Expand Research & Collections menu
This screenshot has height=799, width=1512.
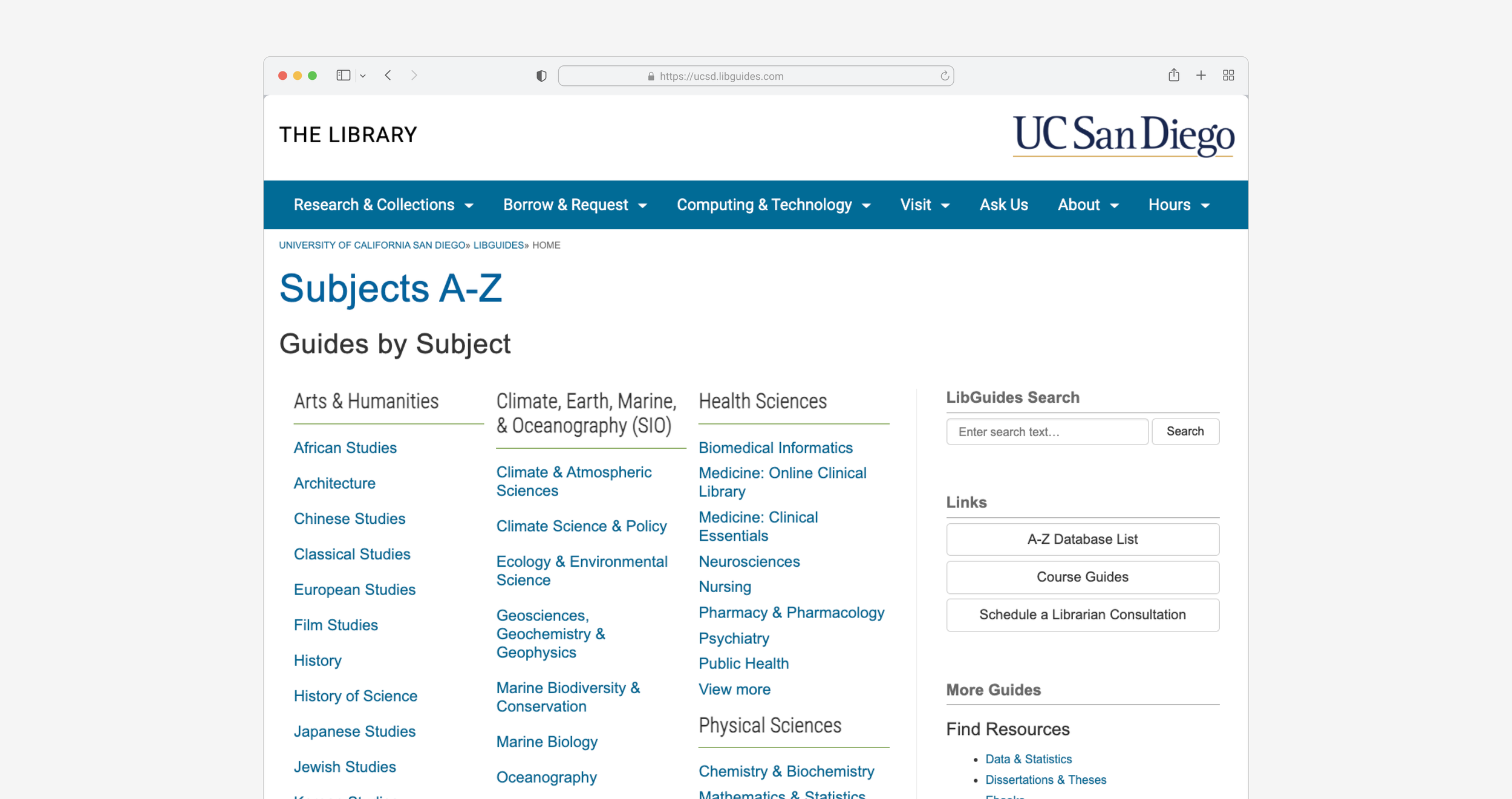pos(383,205)
